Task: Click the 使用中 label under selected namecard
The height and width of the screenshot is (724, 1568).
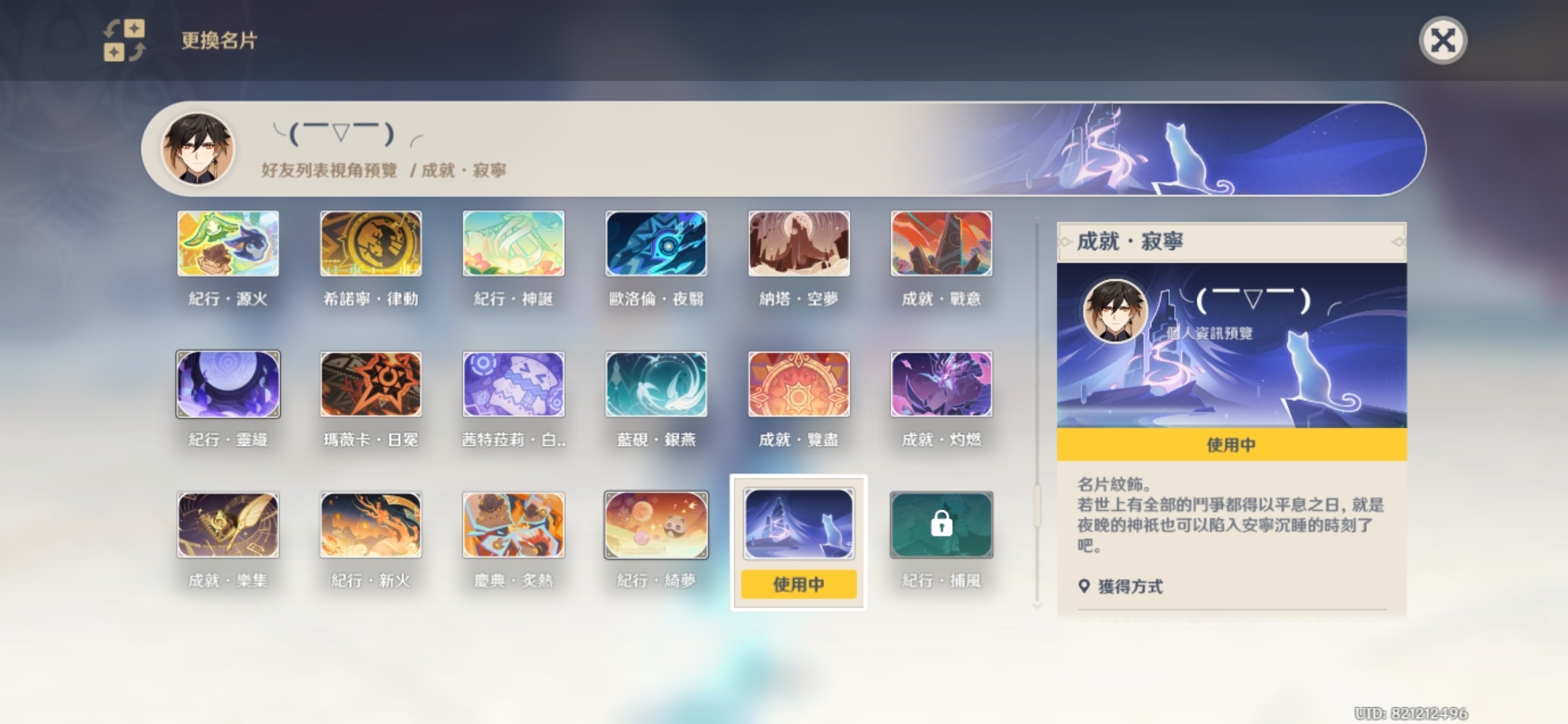Action: click(799, 584)
